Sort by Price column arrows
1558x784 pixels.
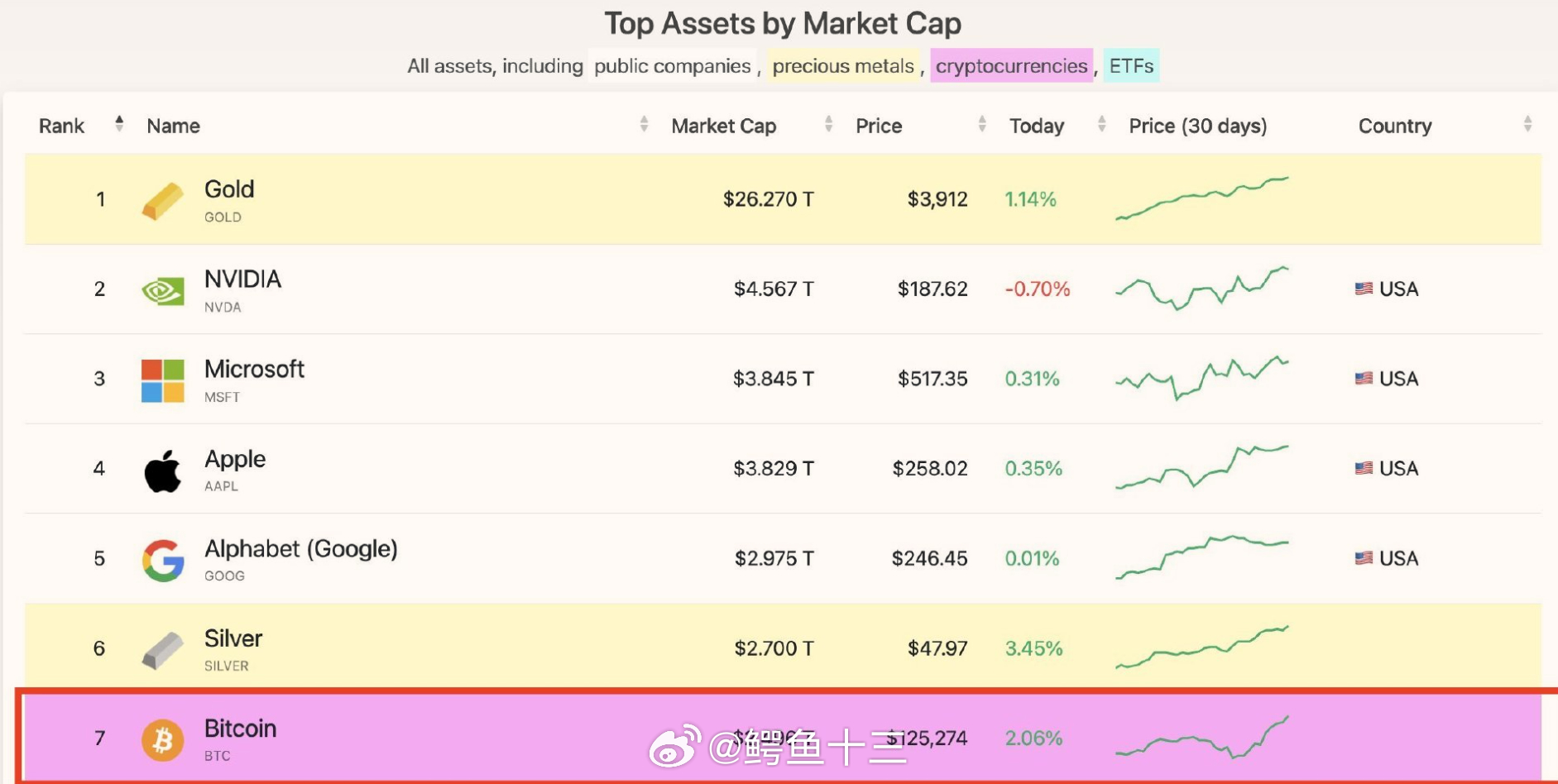(982, 124)
